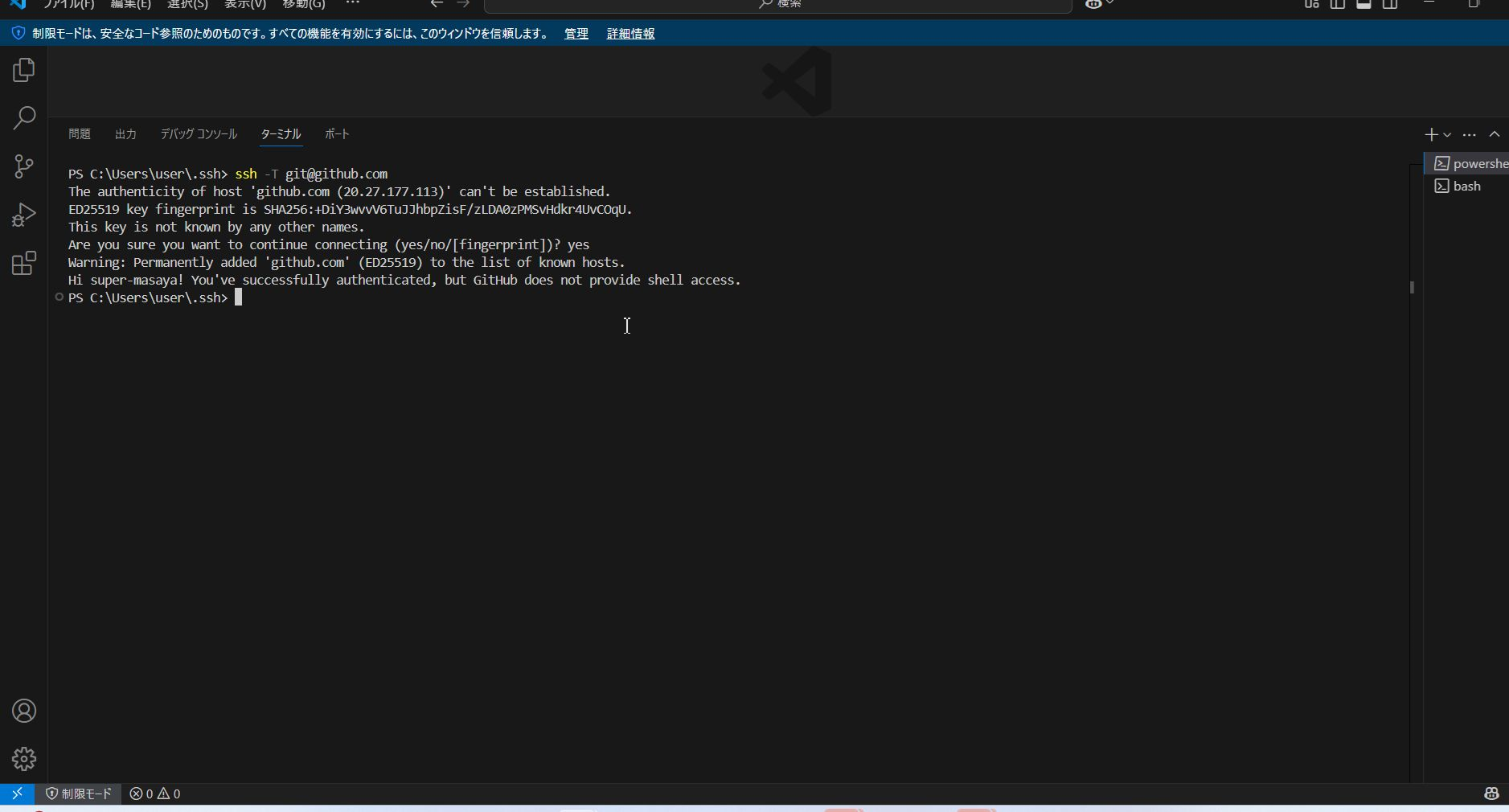Click the 制限モード status bar button
The width and height of the screenshot is (1509, 812).
pyautogui.click(x=79, y=794)
